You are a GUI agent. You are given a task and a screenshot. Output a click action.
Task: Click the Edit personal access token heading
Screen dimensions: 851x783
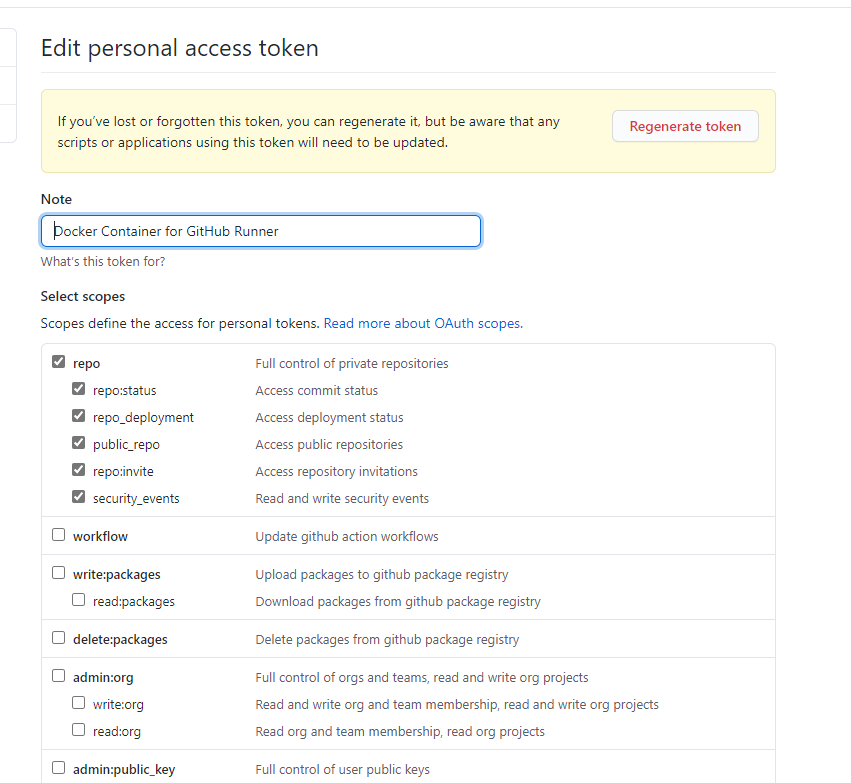(179, 47)
